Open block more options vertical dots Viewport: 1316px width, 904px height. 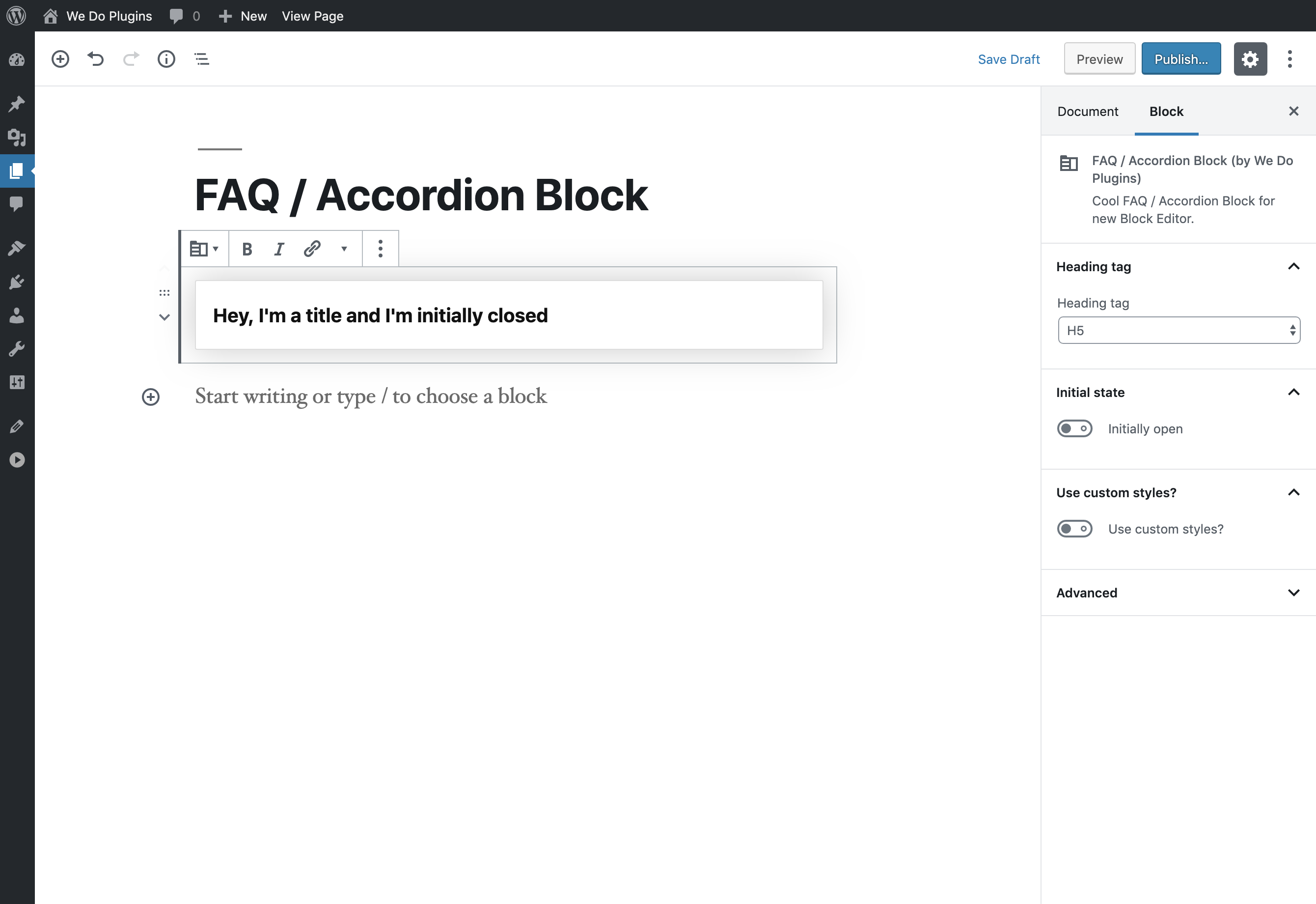click(x=381, y=249)
